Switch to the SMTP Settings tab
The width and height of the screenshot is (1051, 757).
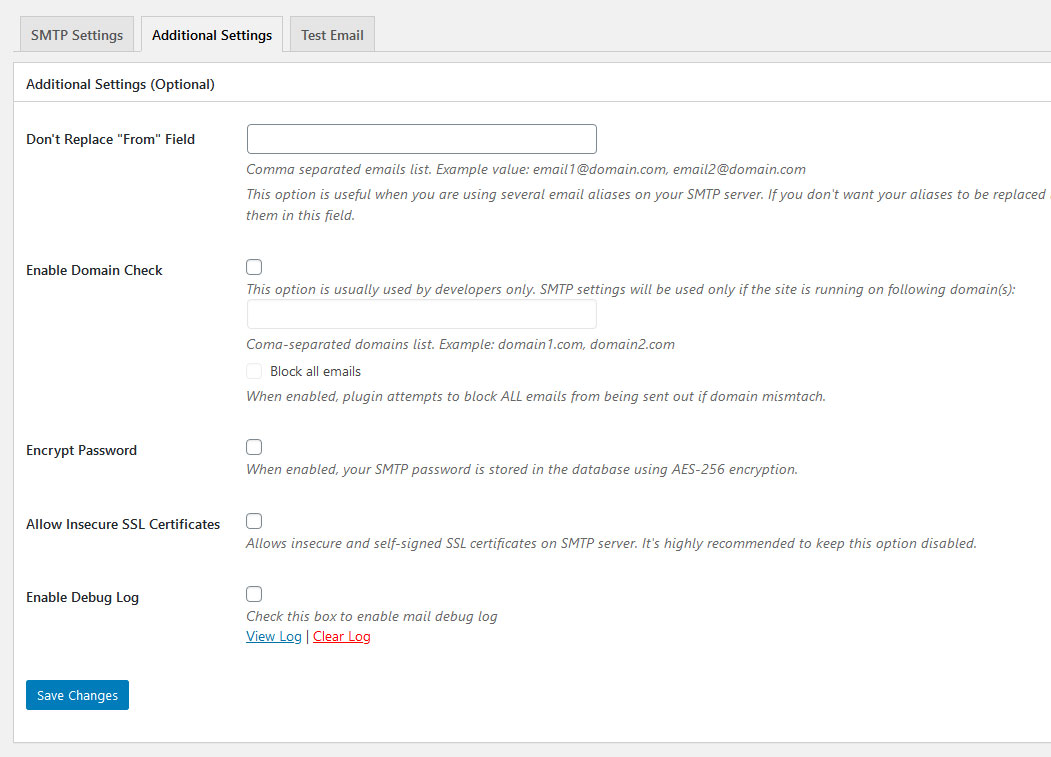[x=77, y=35]
